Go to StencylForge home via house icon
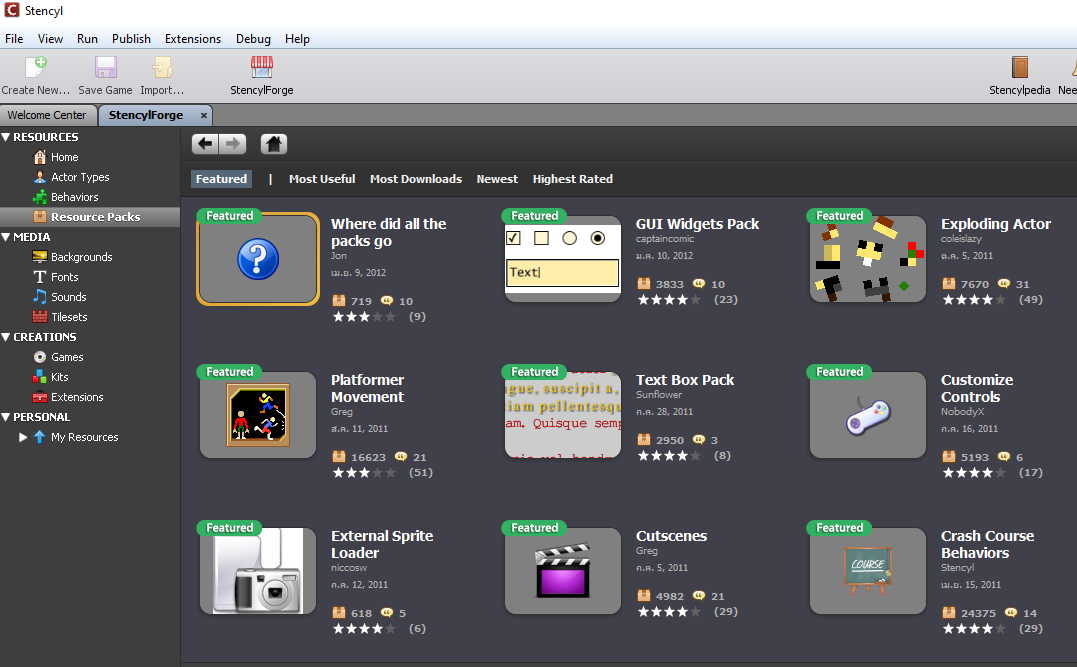This screenshot has height=667, width=1077. coord(273,144)
